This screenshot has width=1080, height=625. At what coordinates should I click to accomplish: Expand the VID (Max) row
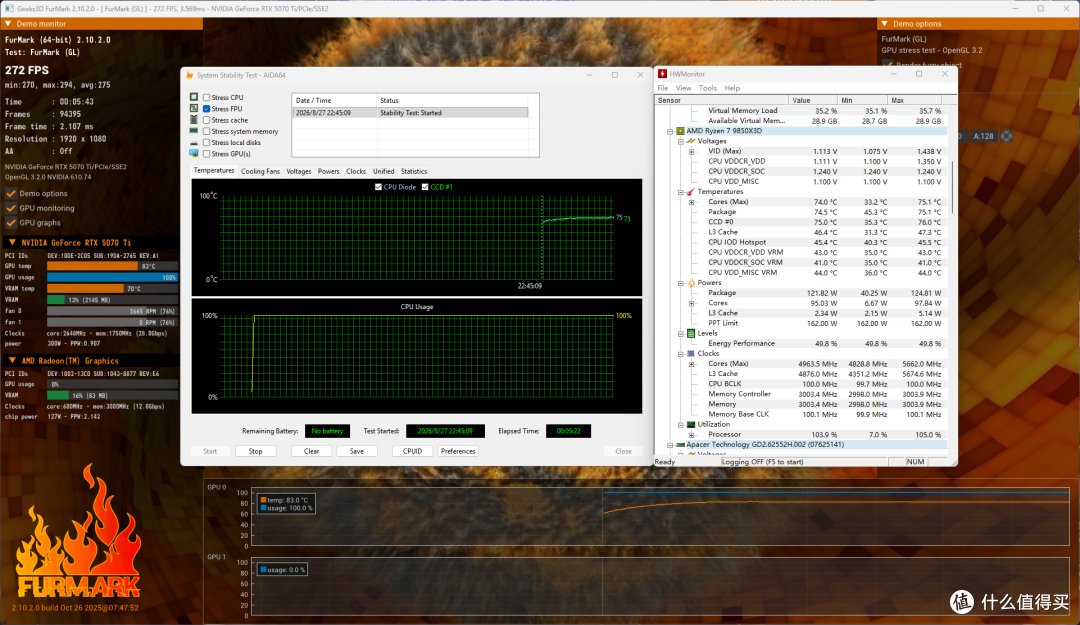click(692, 152)
